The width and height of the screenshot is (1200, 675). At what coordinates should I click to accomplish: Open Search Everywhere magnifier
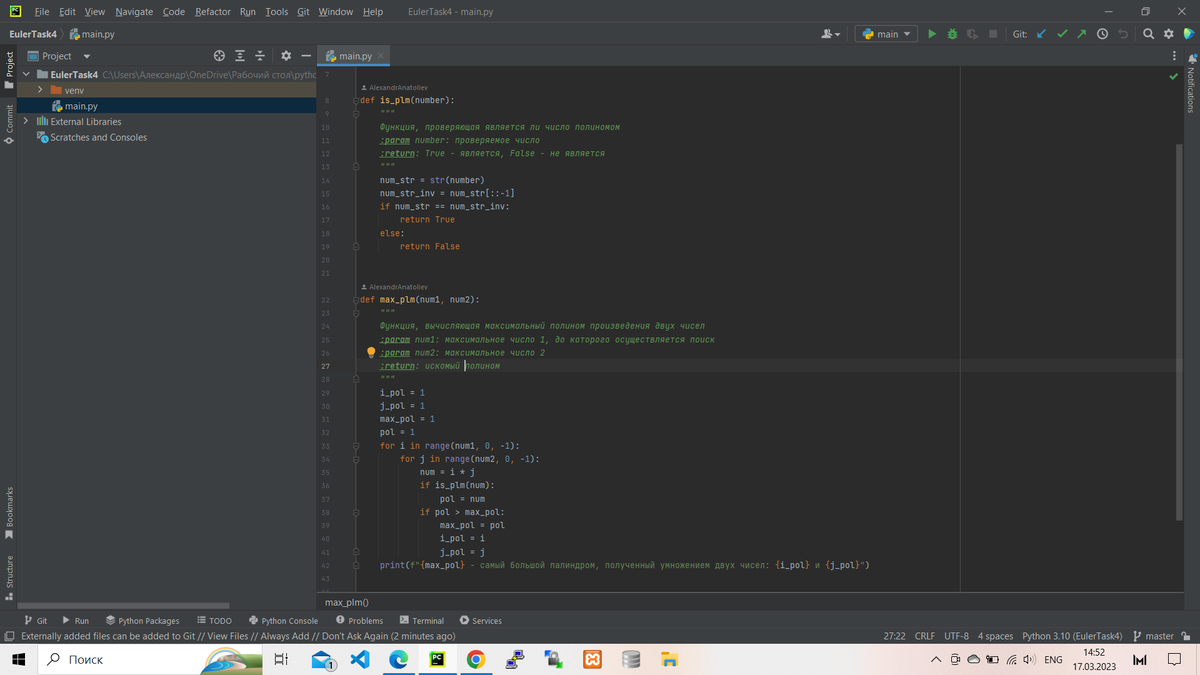tap(1147, 33)
